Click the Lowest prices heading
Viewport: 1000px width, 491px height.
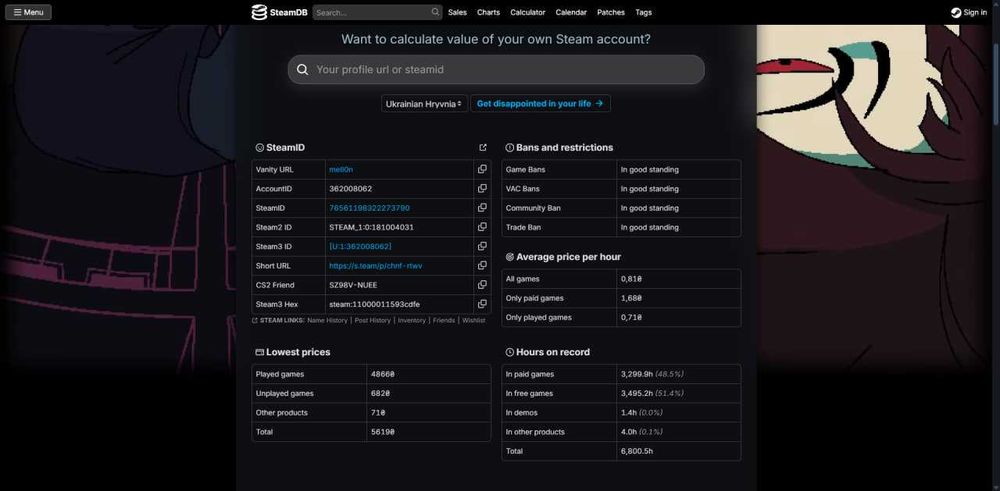[298, 352]
